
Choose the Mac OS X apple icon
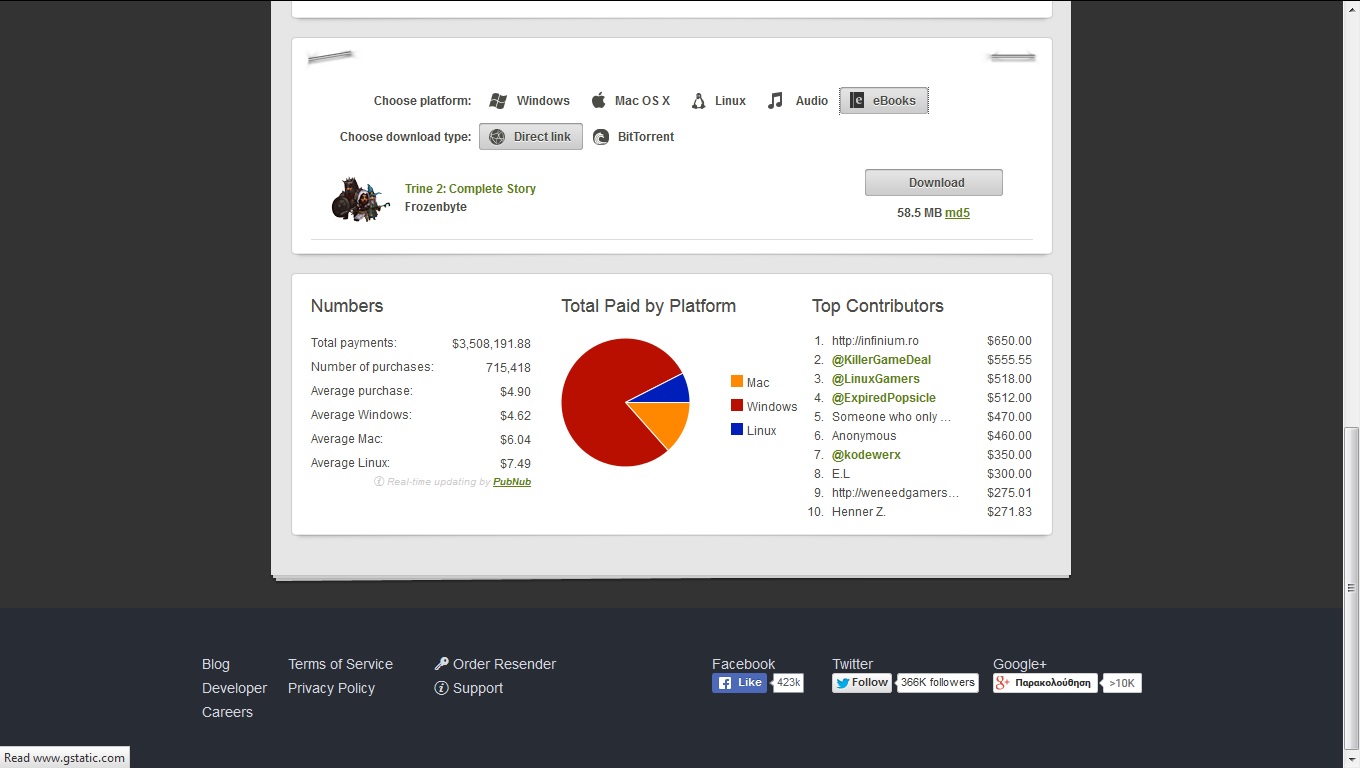[598, 100]
